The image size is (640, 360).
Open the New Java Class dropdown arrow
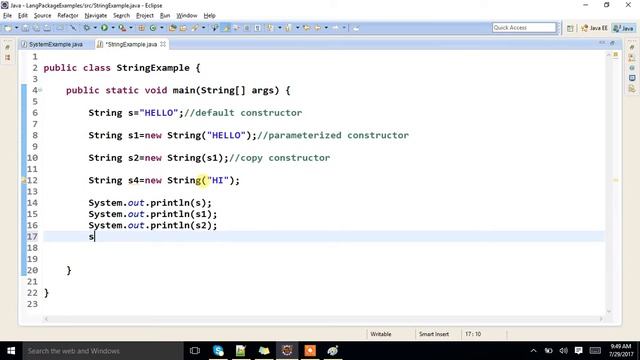coord(162,28)
